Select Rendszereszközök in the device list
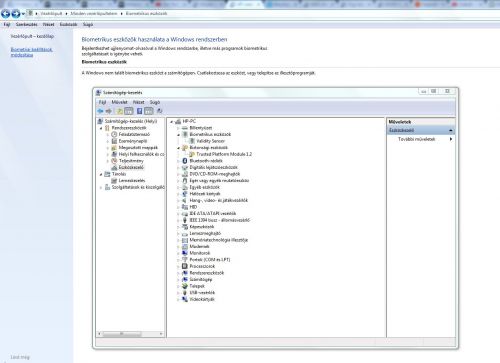Image resolution: width=500 pixels, height=363 pixels. point(207,273)
